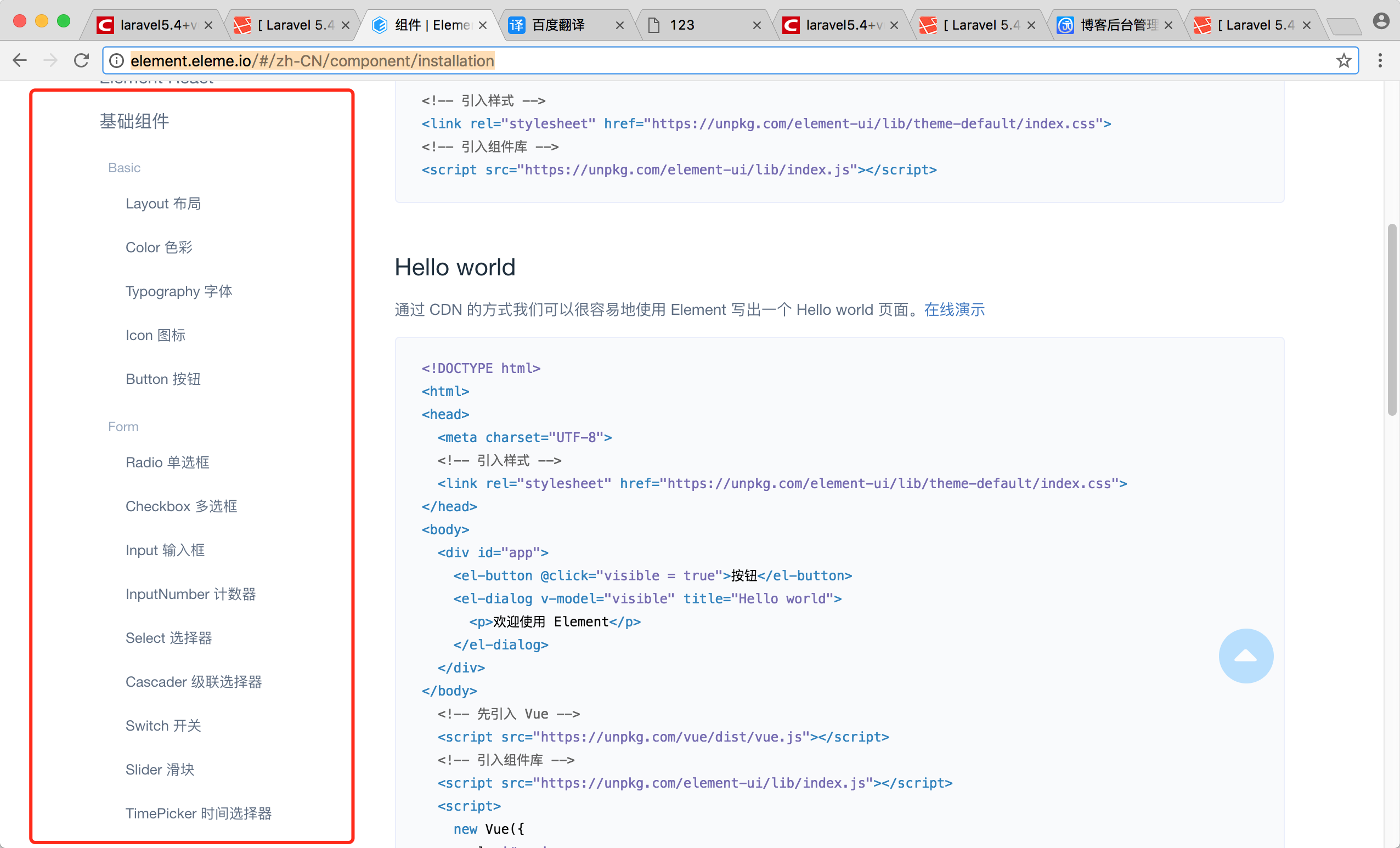Close the 博客后台管理 tab
Image resolution: width=1400 pixels, height=848 pixels.
click(x=1168, y=25)
